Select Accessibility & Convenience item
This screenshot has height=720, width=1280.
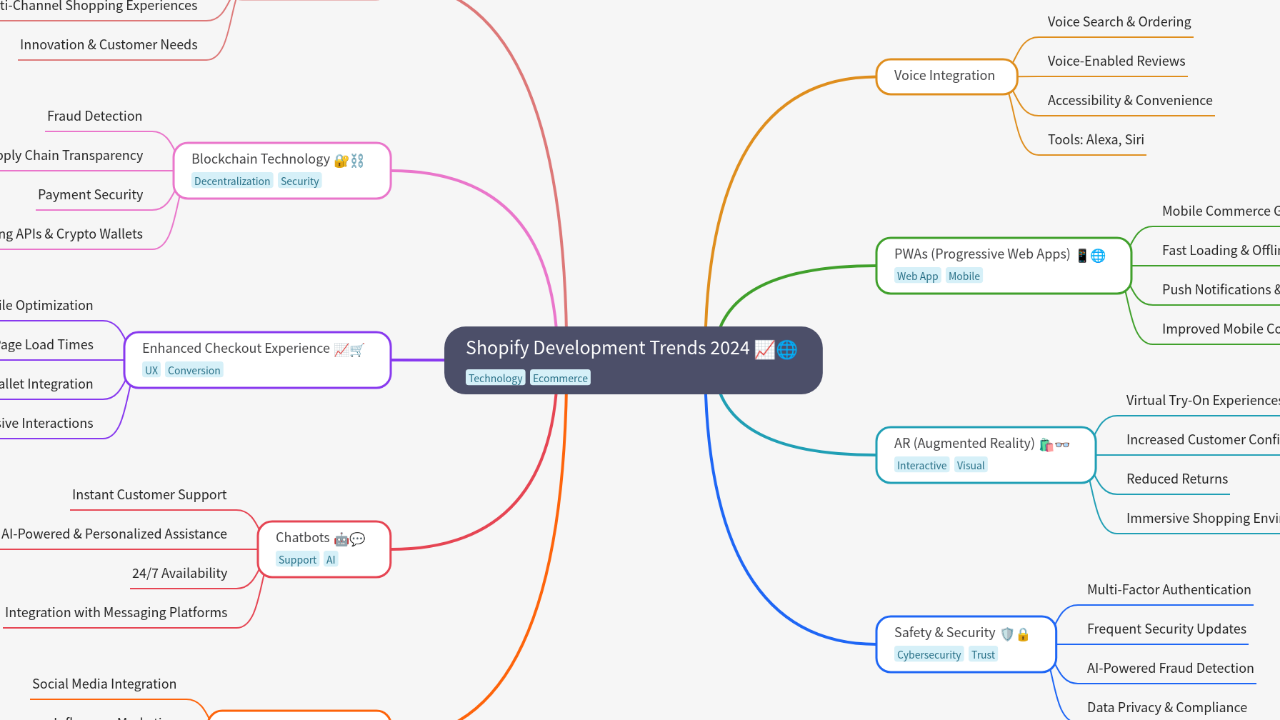pyautogui.click(x=1130, y=100)
